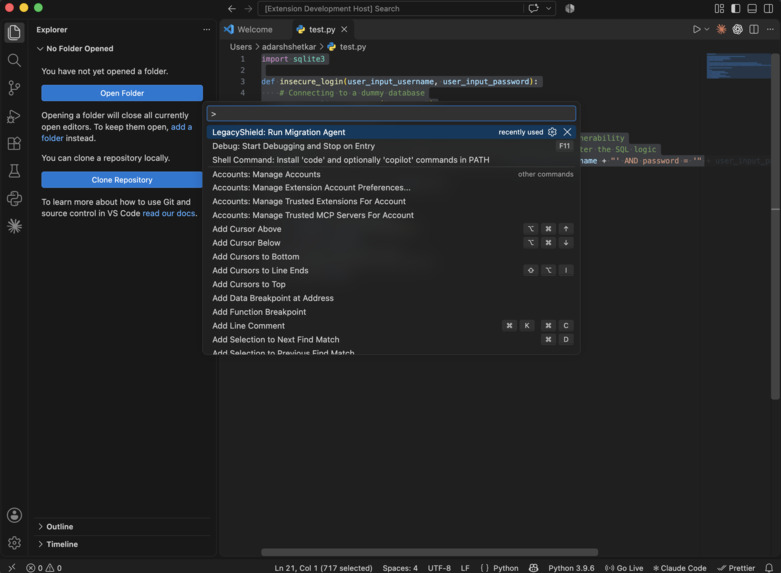Screen dimensions: 781x573
Task: Open the Manage gear menu
Action: [14, 543]
